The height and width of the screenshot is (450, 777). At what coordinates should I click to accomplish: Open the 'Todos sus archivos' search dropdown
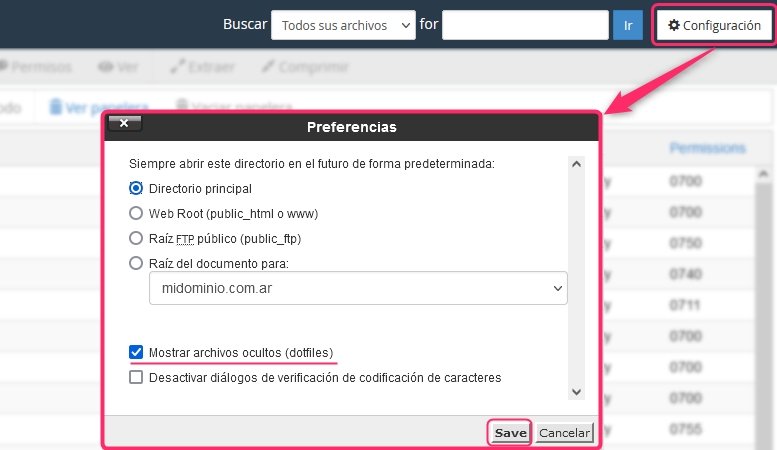(x=342, y=25)
